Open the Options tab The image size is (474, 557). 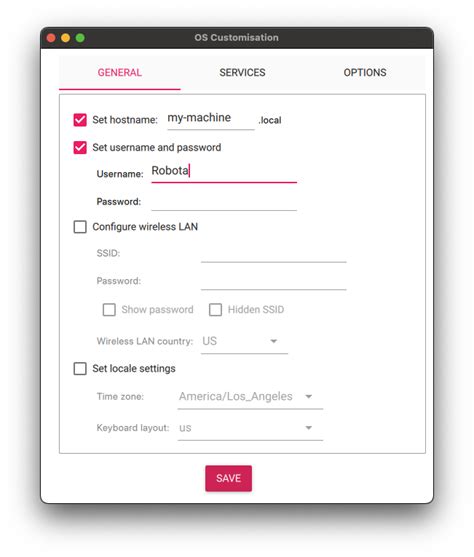(x=365, y=73)
